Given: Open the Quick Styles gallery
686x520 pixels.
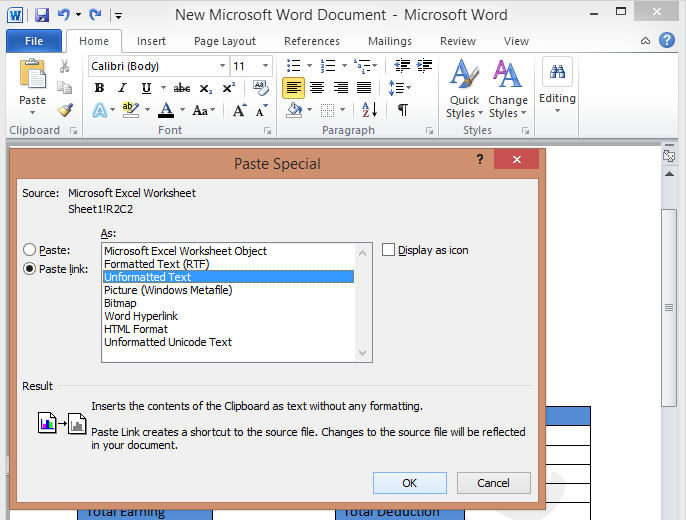Looking at the screenshot, I should 463,90.
